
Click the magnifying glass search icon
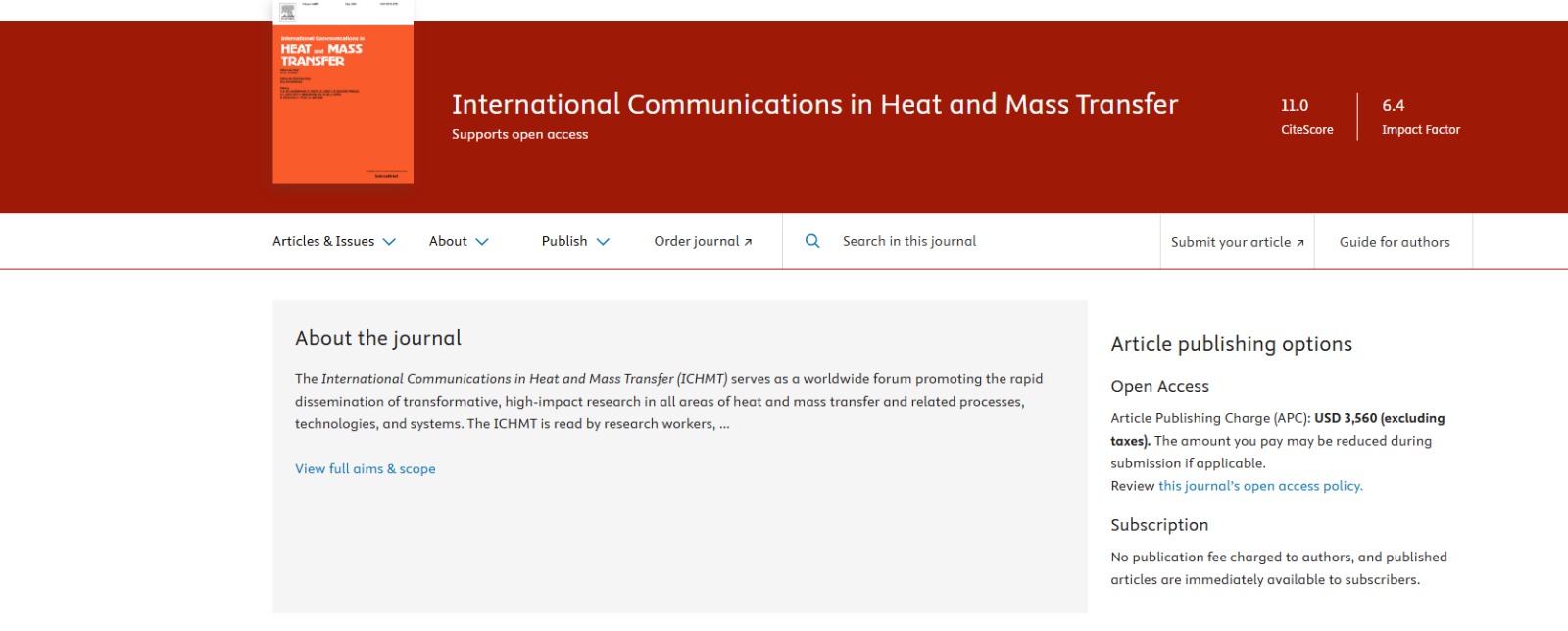pos(812,241)
